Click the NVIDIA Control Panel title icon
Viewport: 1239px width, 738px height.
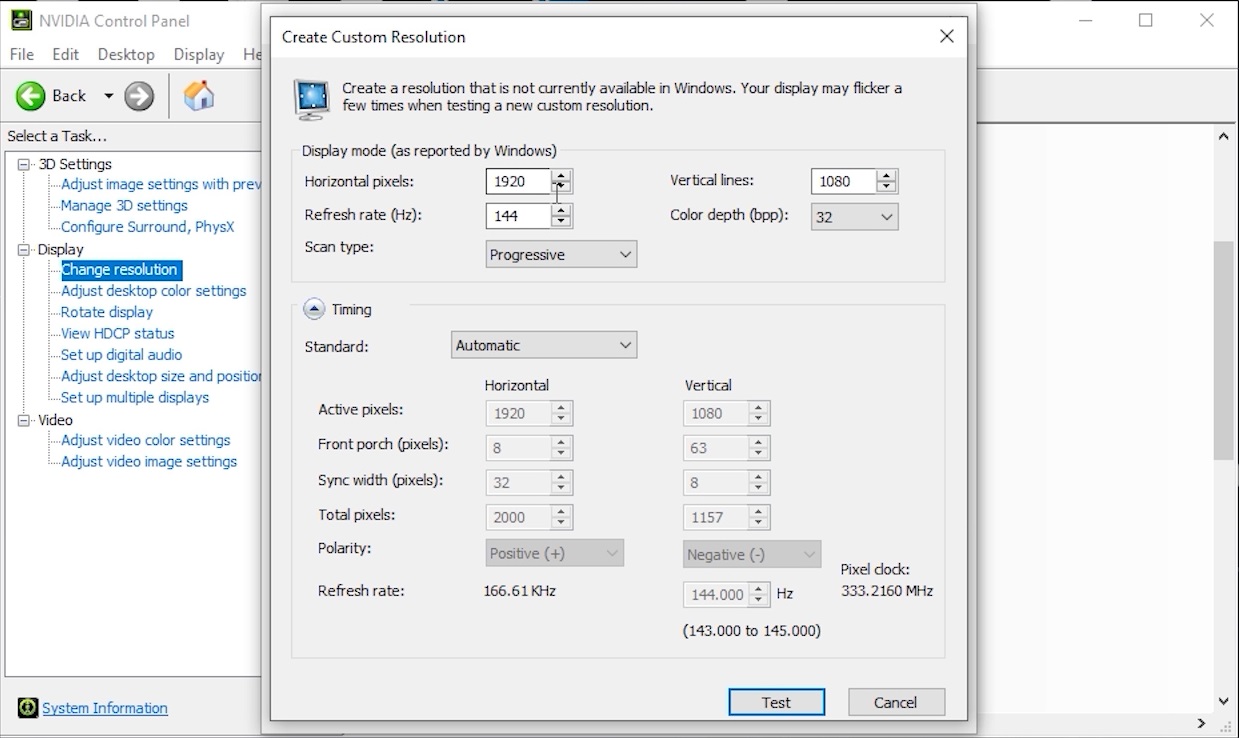click(x=21, y=20)
